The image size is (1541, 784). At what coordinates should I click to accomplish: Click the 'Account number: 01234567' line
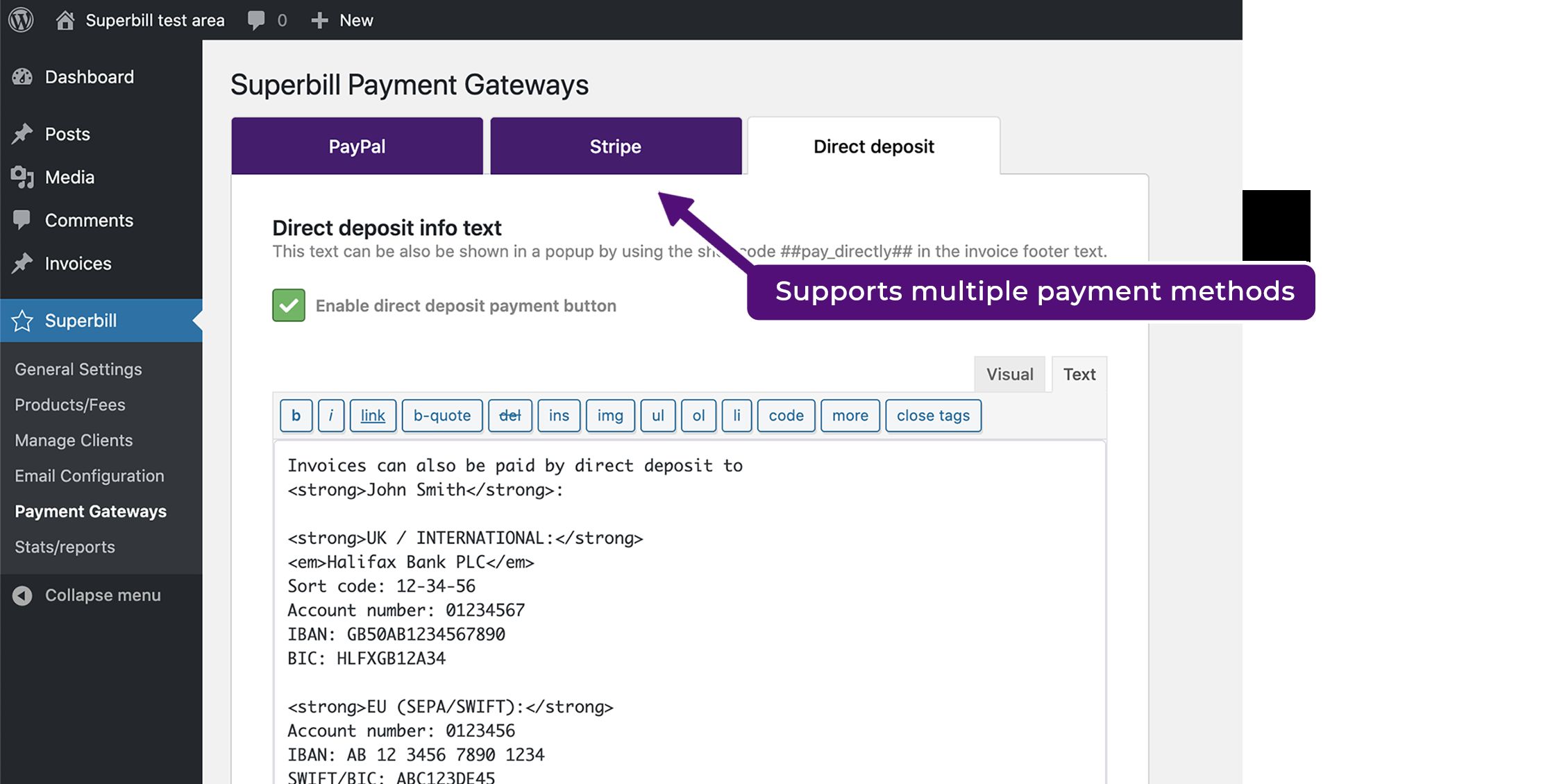(406, 611)
